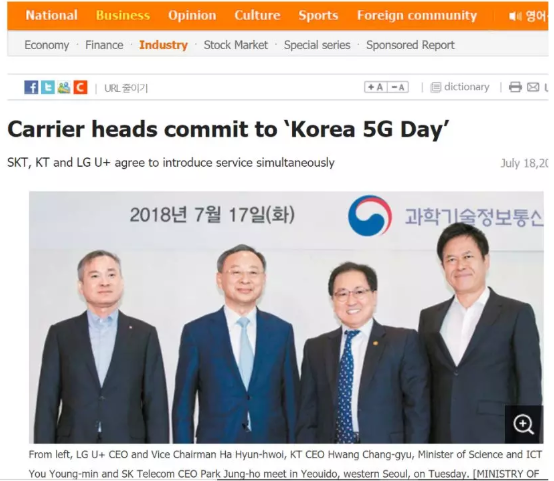Increase font size with +A button
The height and width of the screenshot is (481, 554).
[x=376, y=87]
